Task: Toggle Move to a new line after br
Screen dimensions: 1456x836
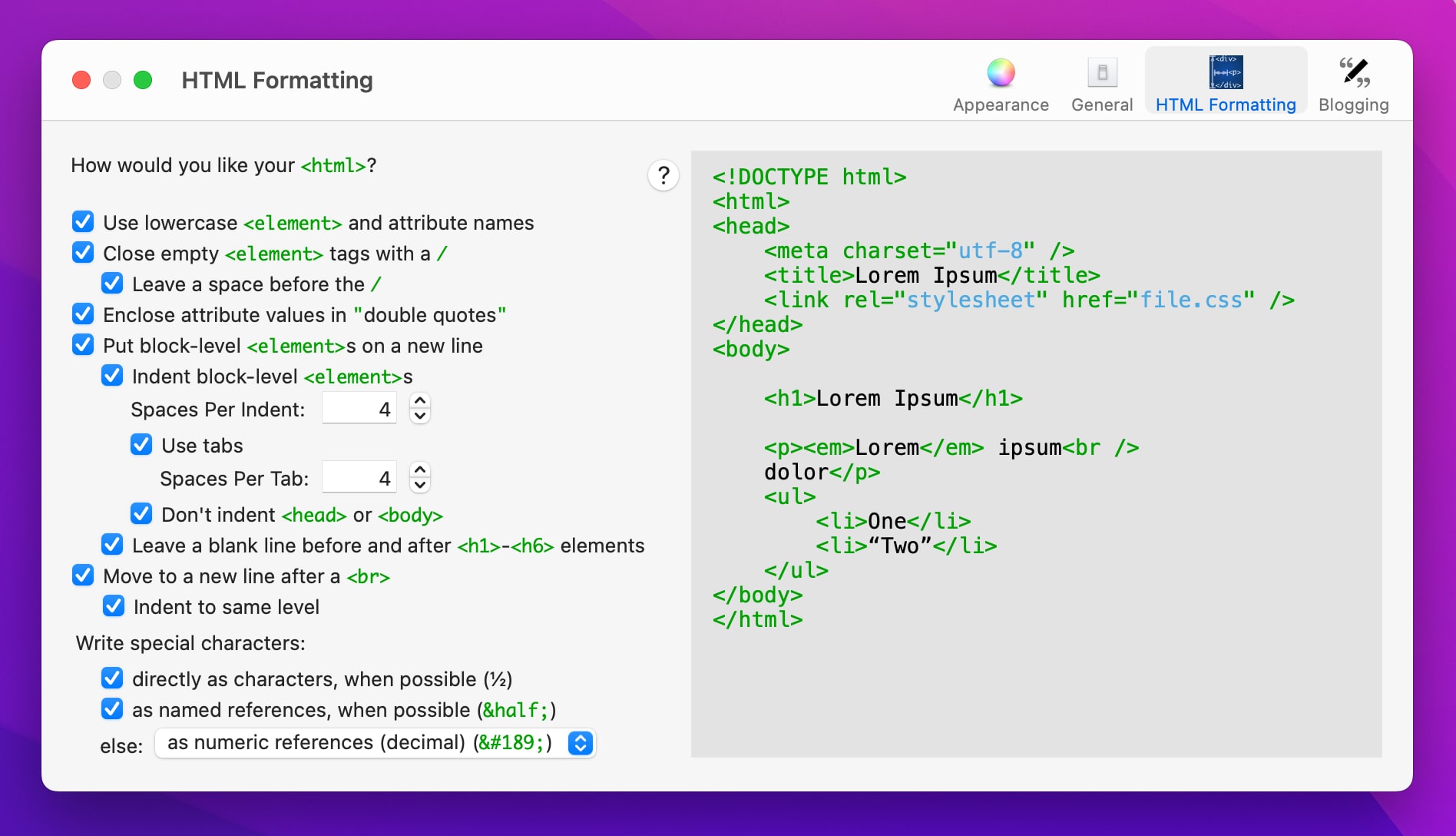Action: point(83,576)
